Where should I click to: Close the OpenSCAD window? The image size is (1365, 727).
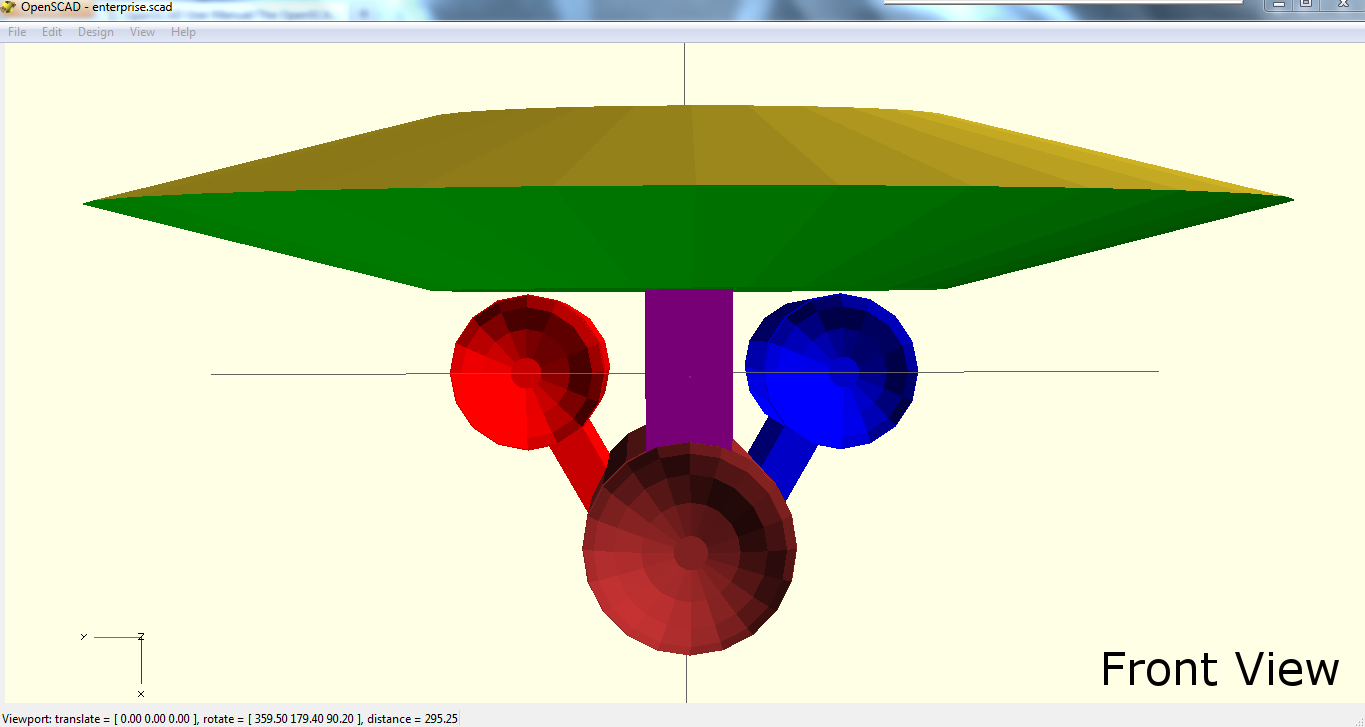pyautogui.click(x=1341, y=5)
